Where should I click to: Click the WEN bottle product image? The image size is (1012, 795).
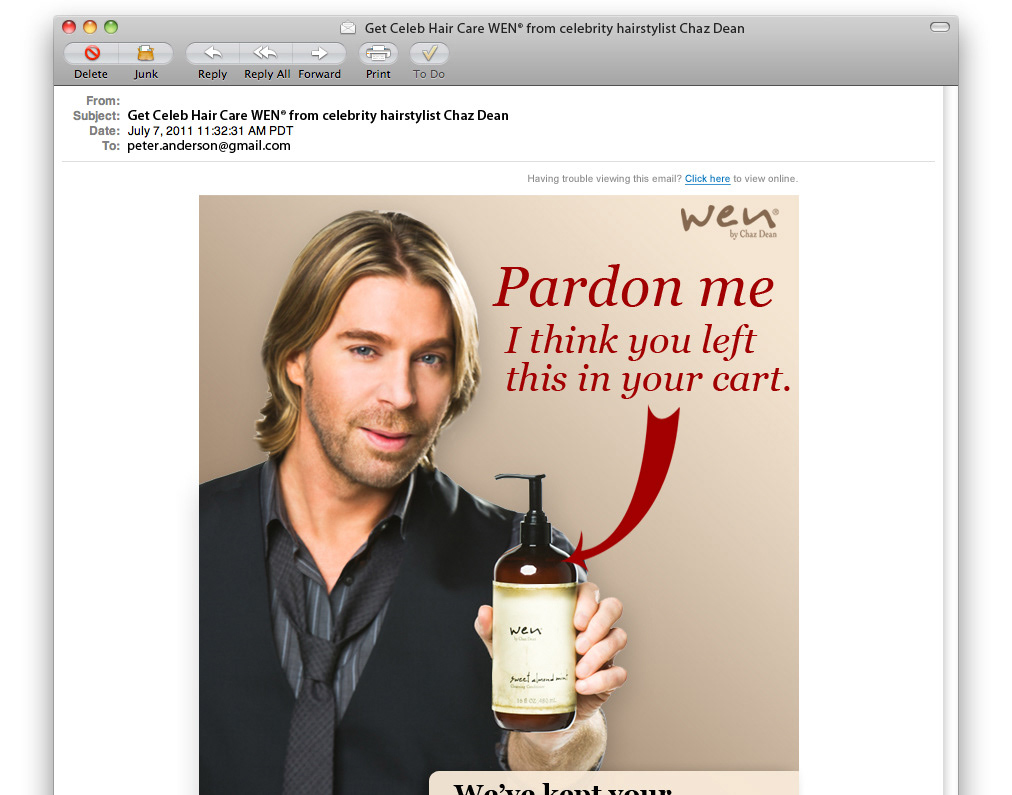pos(535,603)
